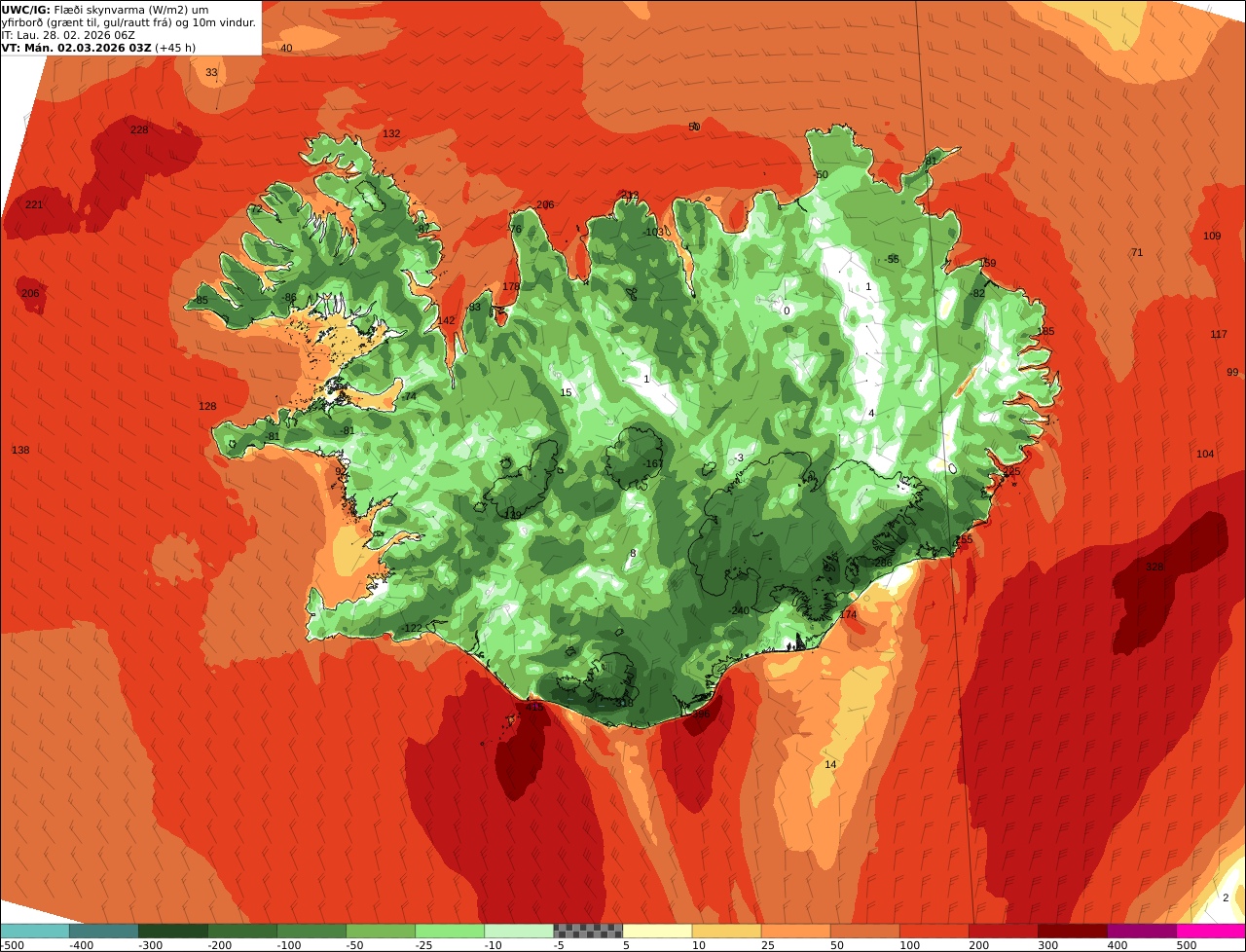The image size is (1246, 952).
Task: Click the '132' value north of the Westfjords
Action: (391, 133)
